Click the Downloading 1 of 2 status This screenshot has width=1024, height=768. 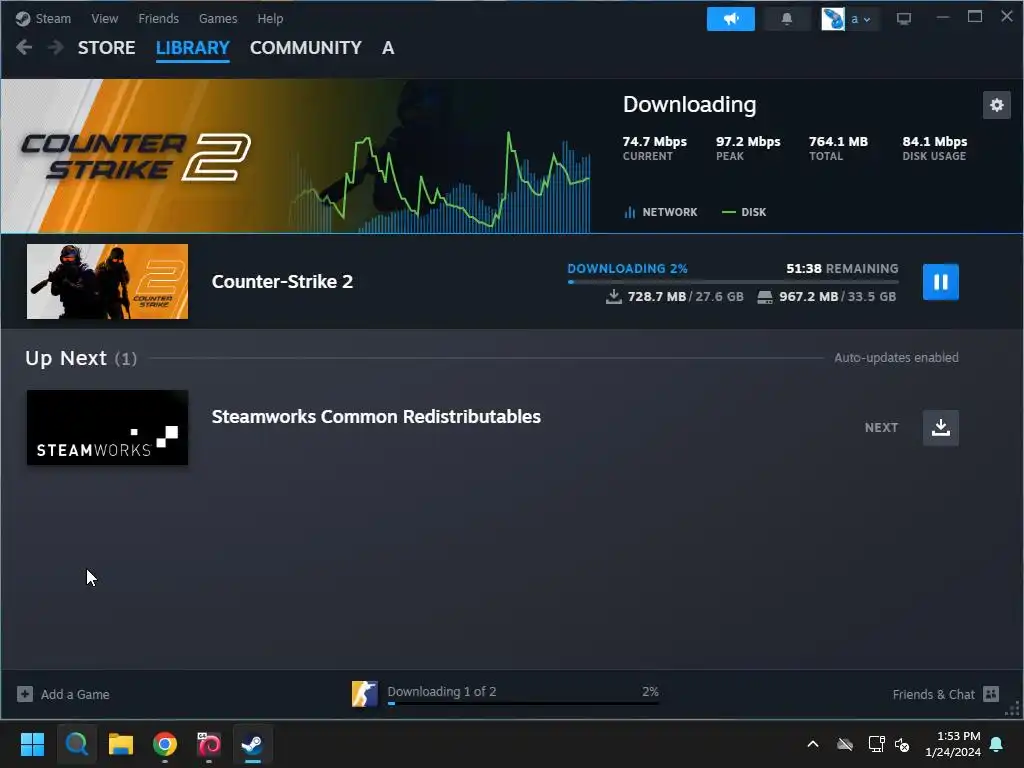pos(441,692)
